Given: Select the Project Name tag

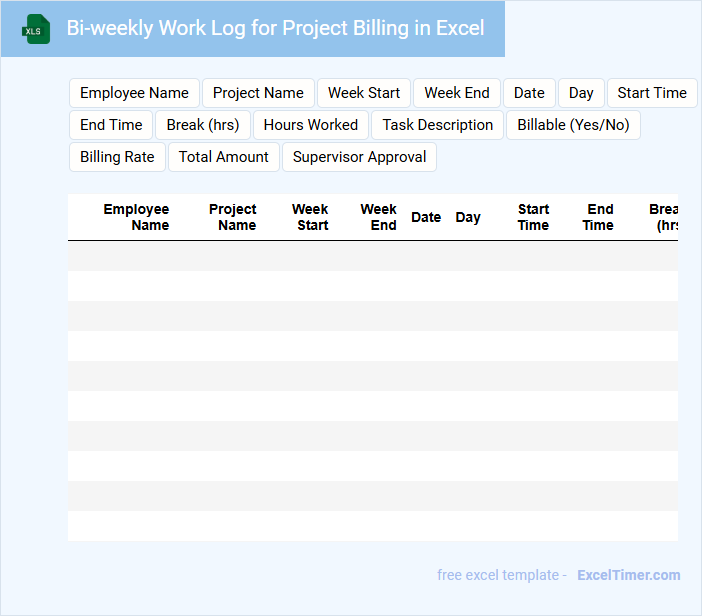Looking at the screenshot, I should click(258, 93).
